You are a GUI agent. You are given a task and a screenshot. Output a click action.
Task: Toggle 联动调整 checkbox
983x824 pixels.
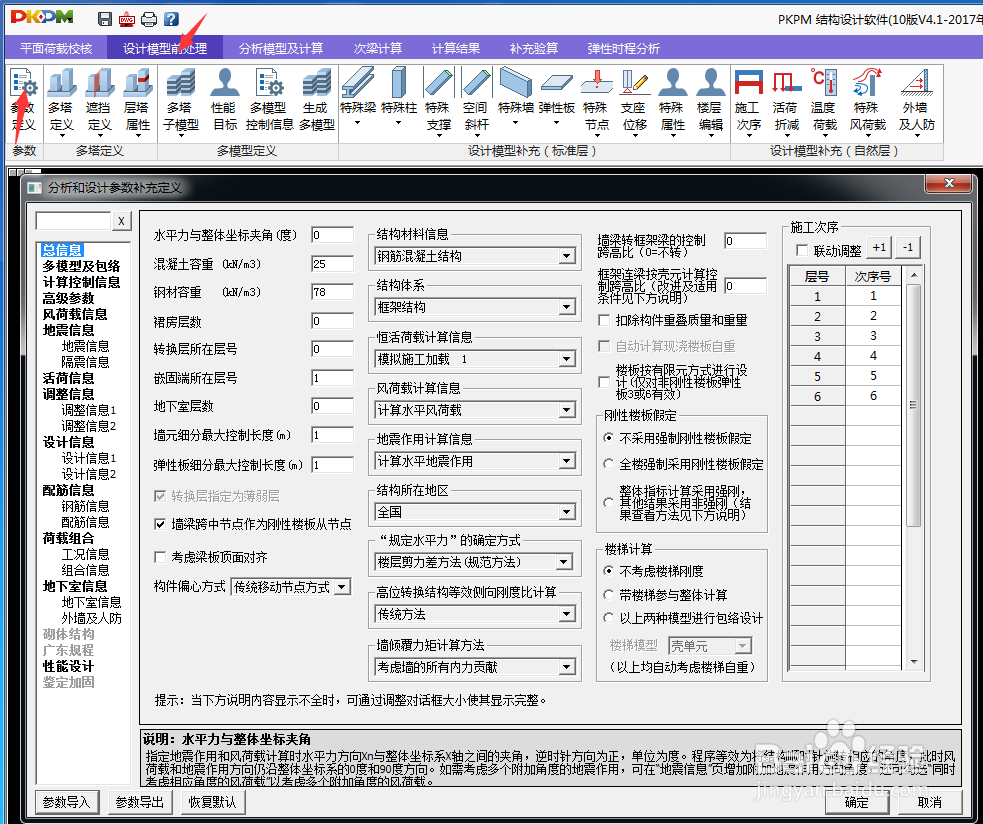pos(801,251)
